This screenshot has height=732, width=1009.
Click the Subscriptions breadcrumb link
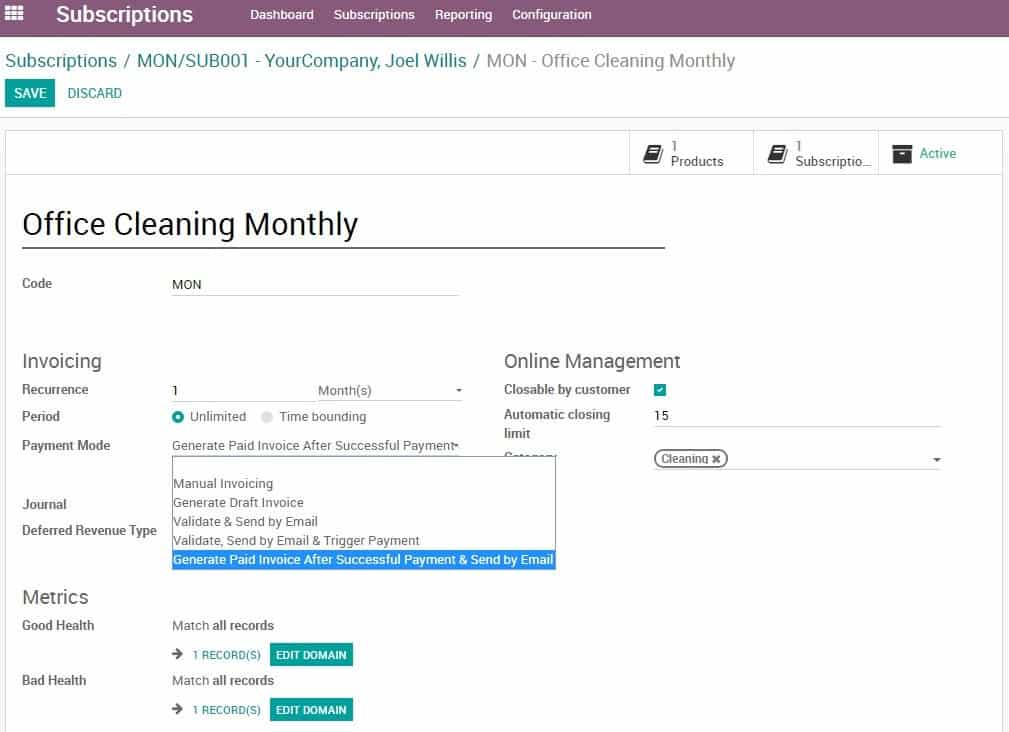point(61,60)
